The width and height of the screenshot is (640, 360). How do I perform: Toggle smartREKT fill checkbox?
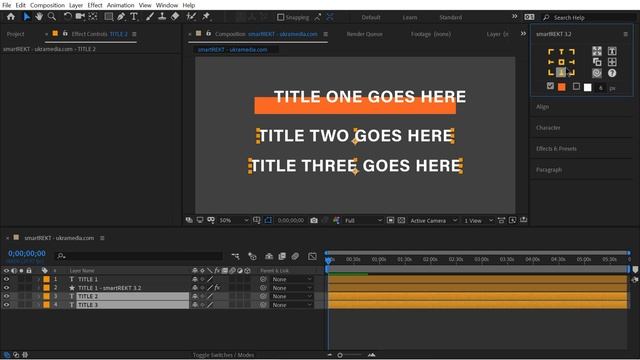[550, 86]
